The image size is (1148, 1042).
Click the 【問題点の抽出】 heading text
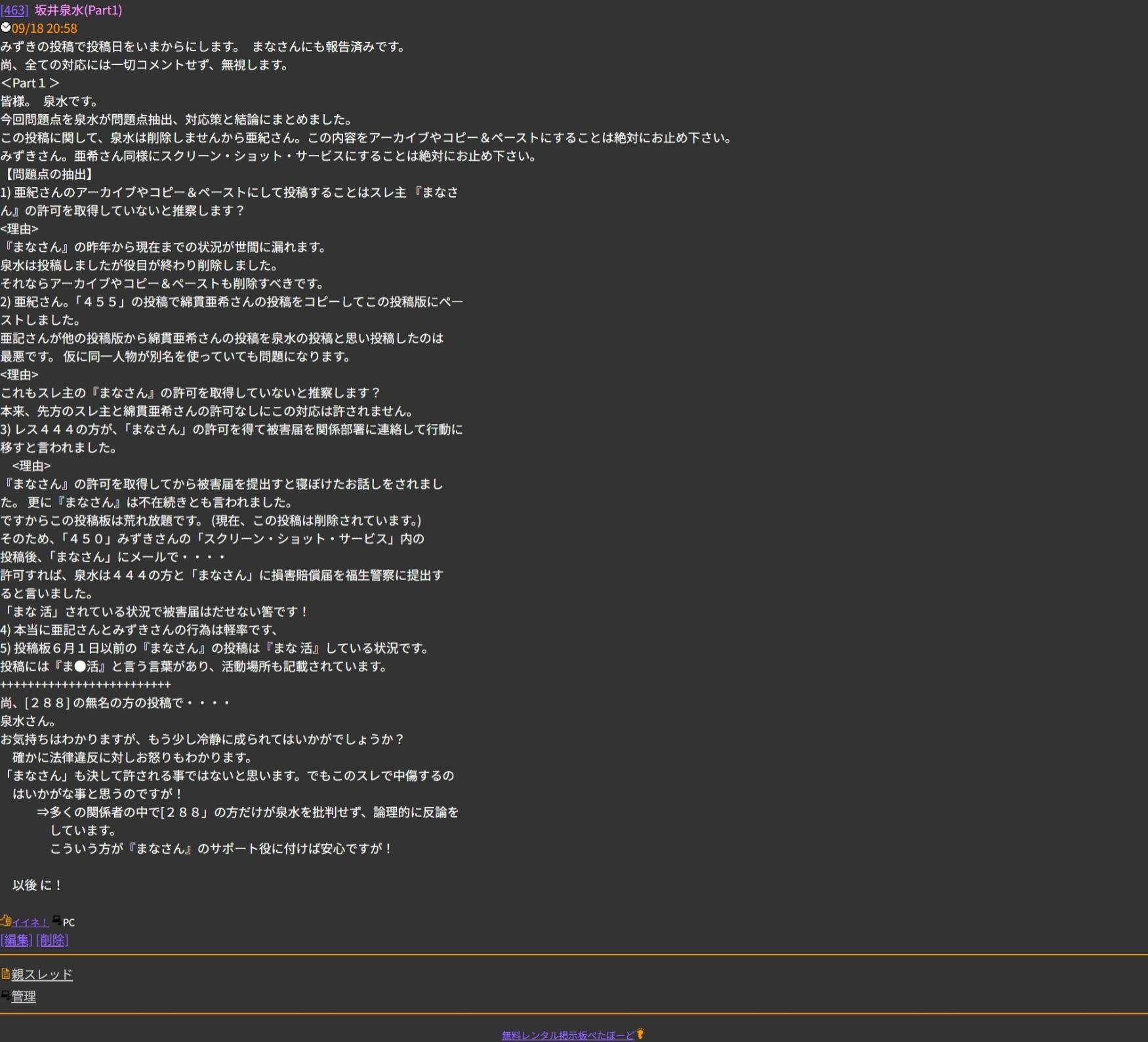[x=49, y=174]
